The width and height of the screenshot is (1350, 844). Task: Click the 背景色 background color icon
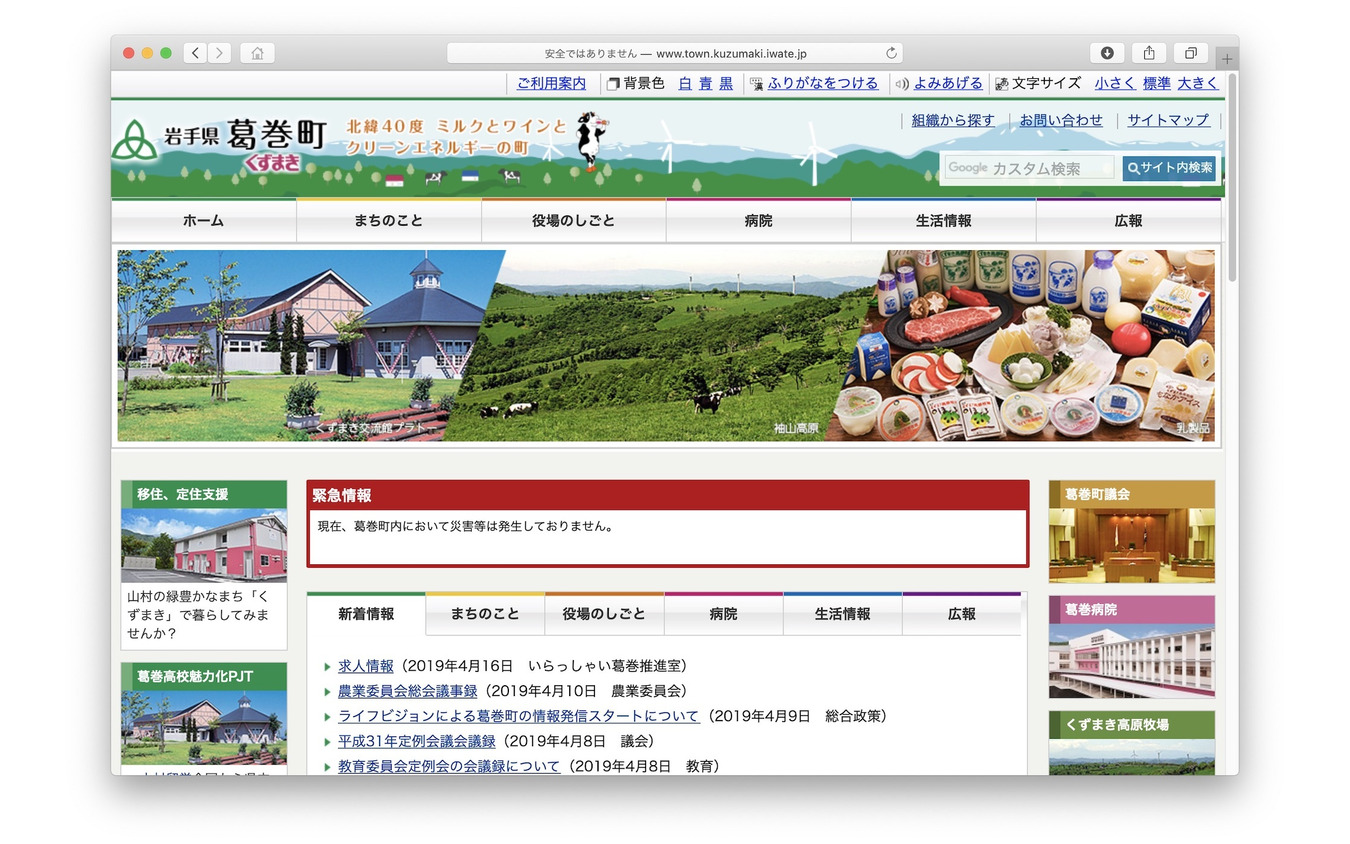point(614,83)
